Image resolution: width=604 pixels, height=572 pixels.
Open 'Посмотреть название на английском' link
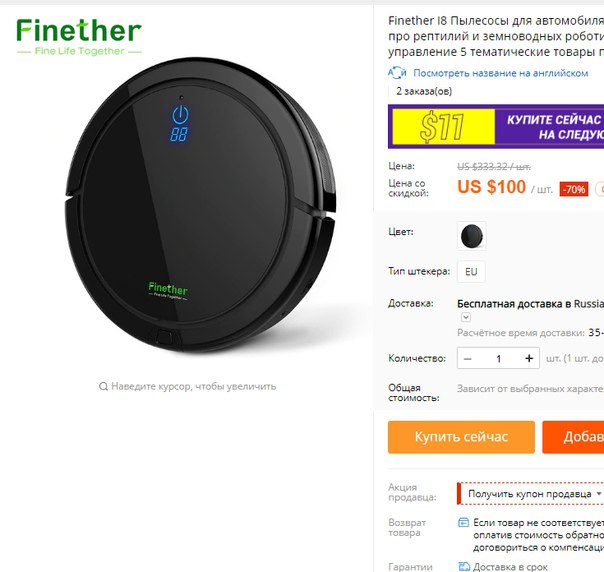pos(500,73)
